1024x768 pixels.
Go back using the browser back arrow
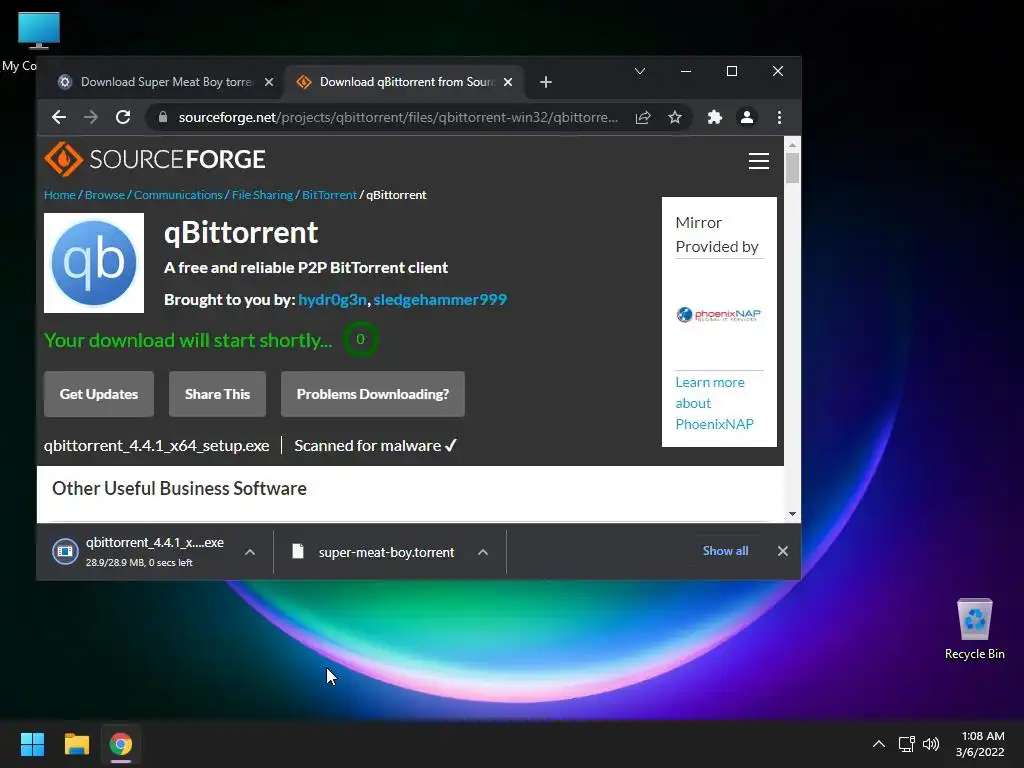(59, 118)
